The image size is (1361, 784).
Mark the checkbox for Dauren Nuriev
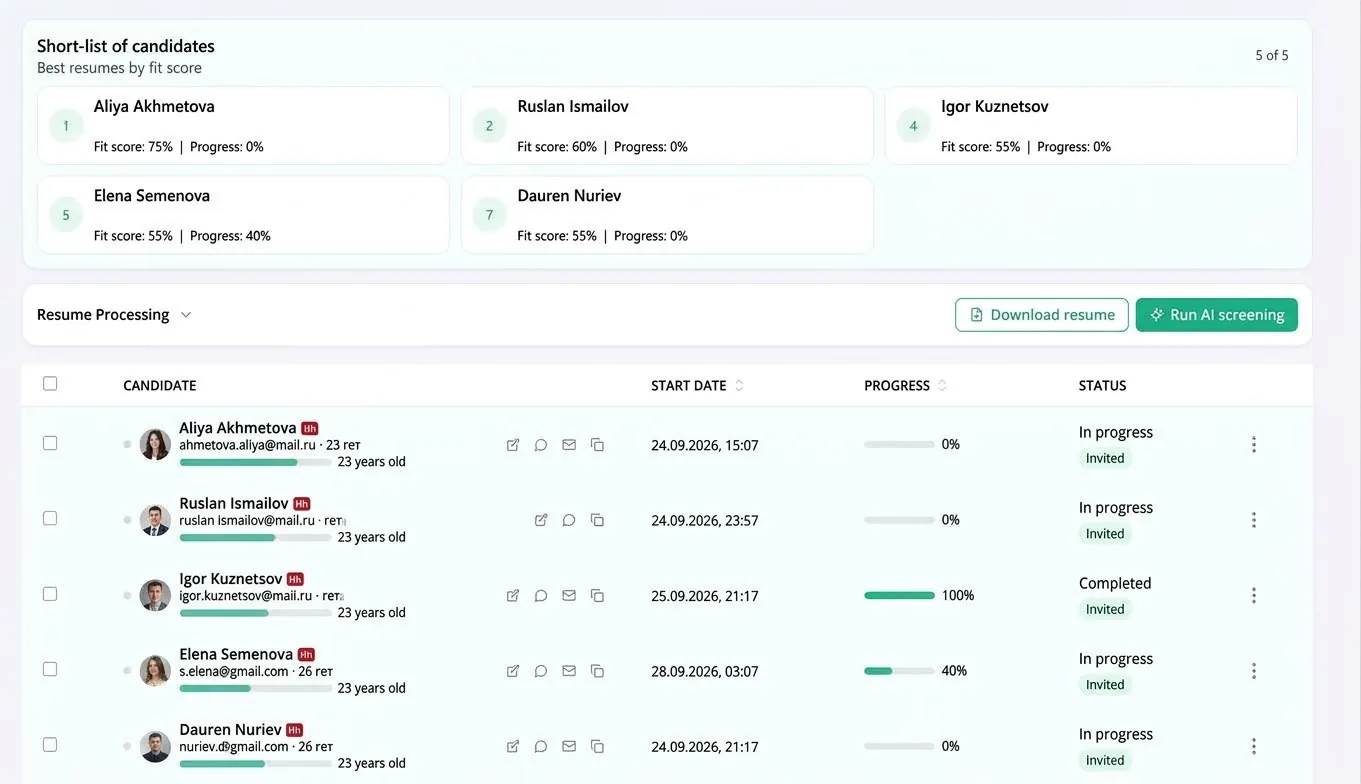tap(50, 744)
